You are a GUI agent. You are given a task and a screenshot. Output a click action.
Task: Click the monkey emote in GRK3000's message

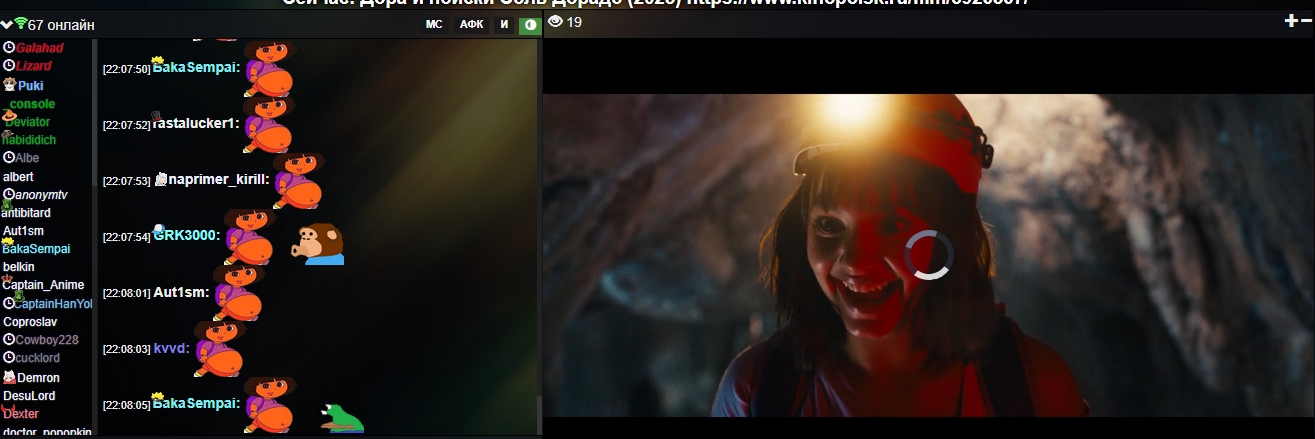tap(318, 244)
